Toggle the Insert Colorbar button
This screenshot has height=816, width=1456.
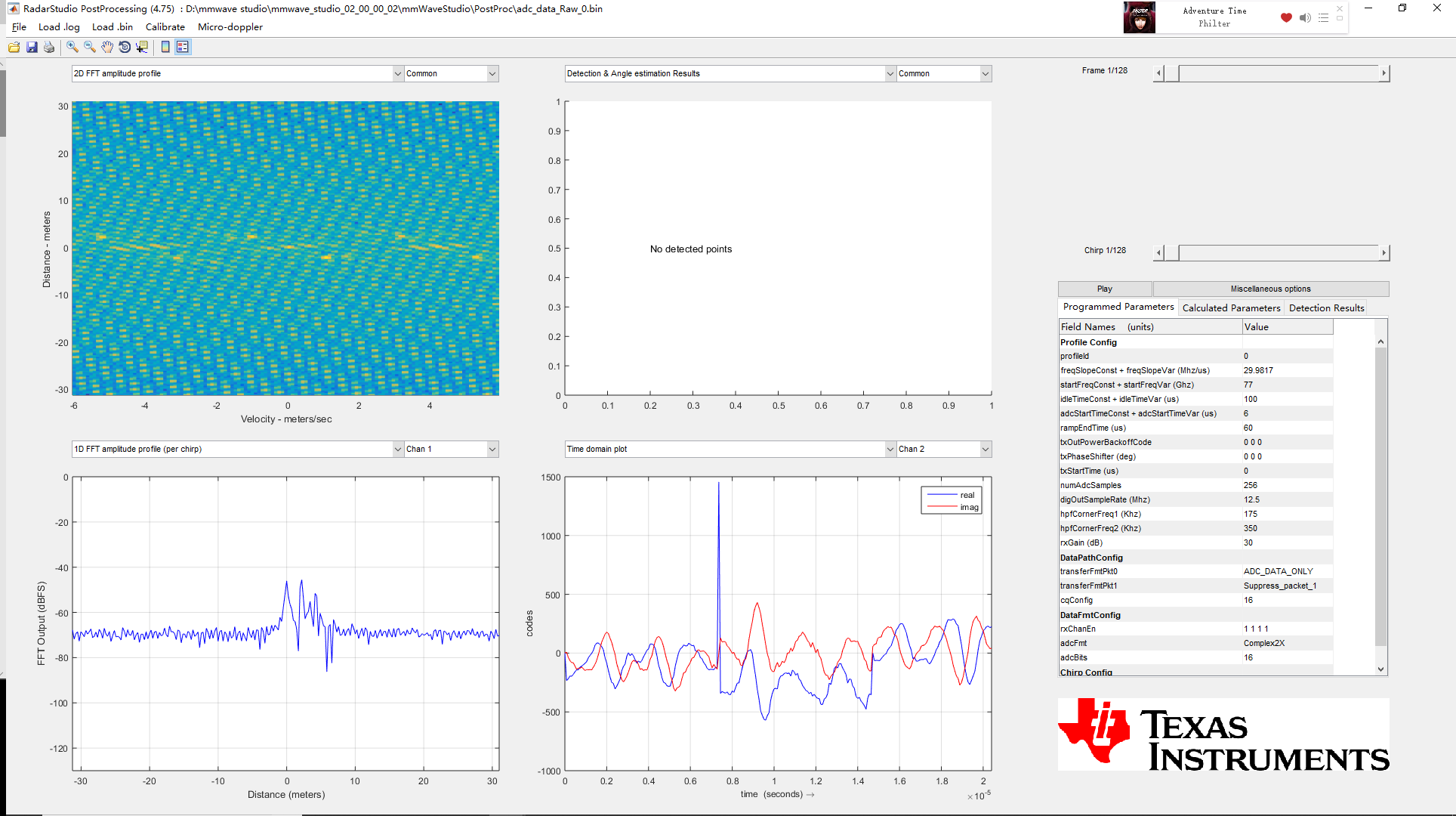165,47
